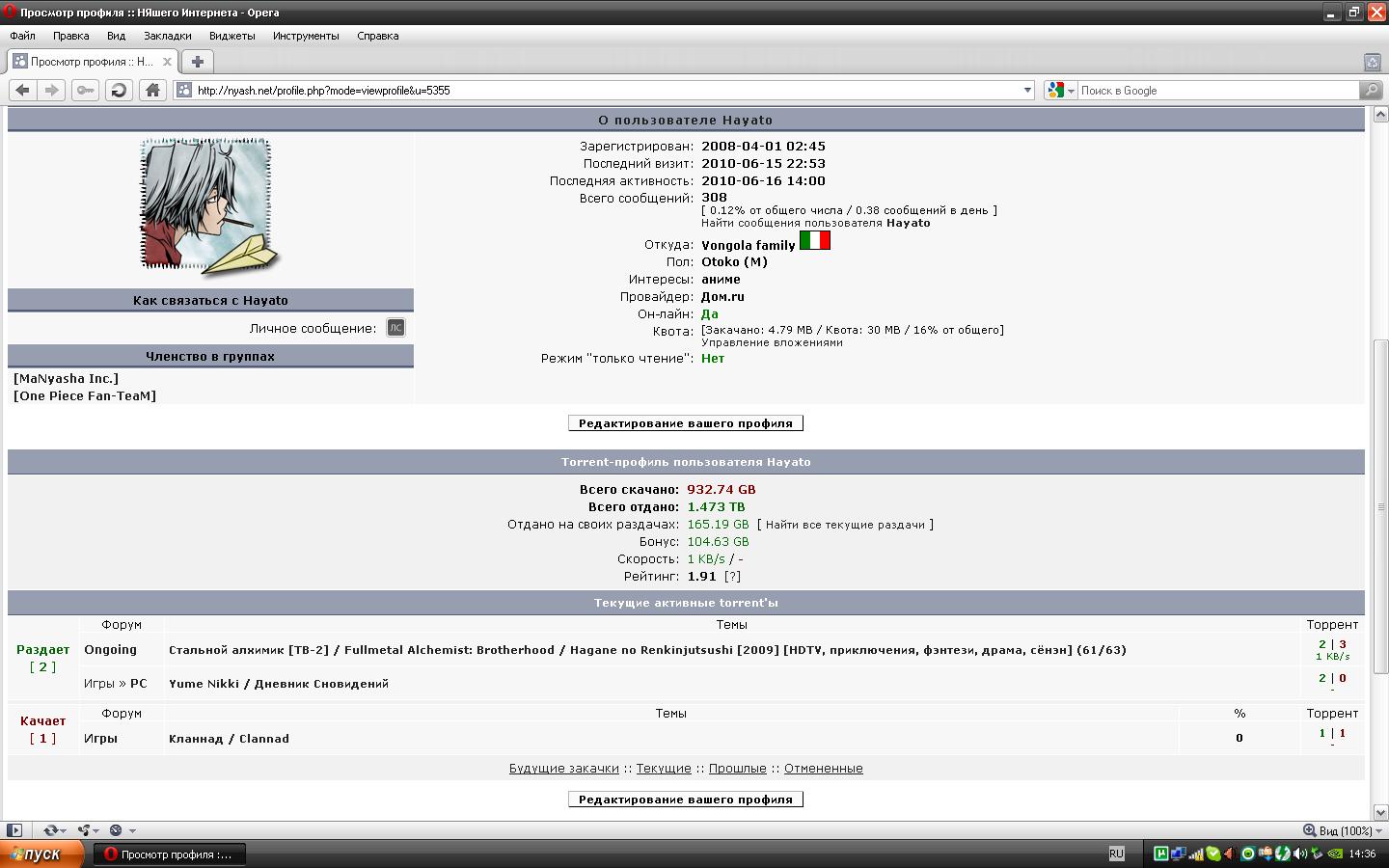Open the password wand key icon
The width and height of the screenshot is (1389, 868).
click(x=86, y=90)
